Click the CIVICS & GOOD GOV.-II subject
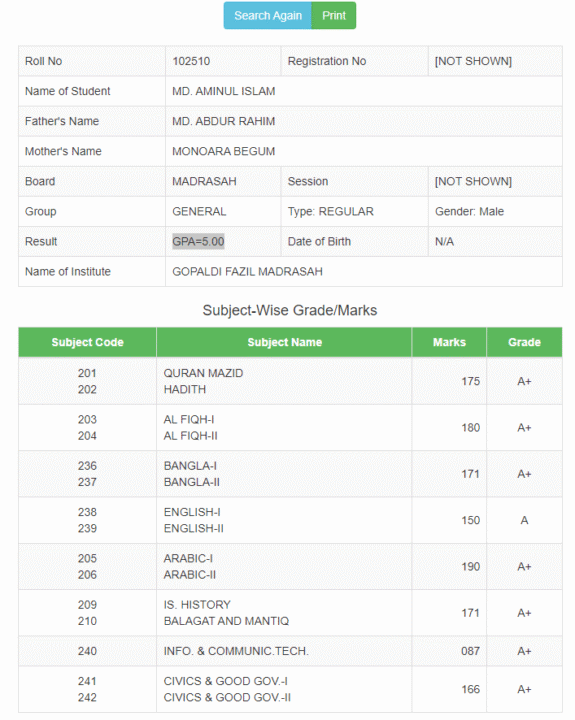 (227, 698)
